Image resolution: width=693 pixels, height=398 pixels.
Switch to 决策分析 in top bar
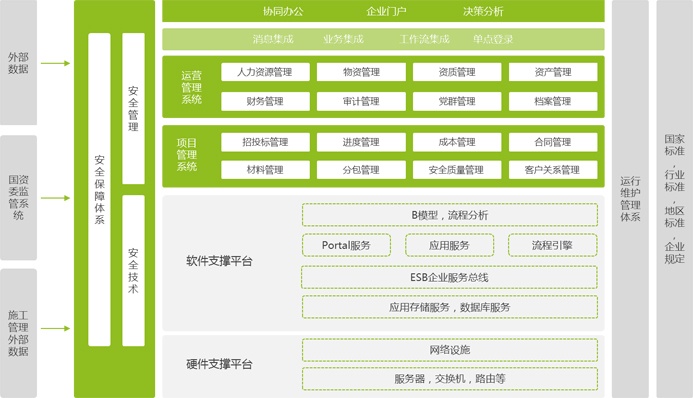[483, 11]
